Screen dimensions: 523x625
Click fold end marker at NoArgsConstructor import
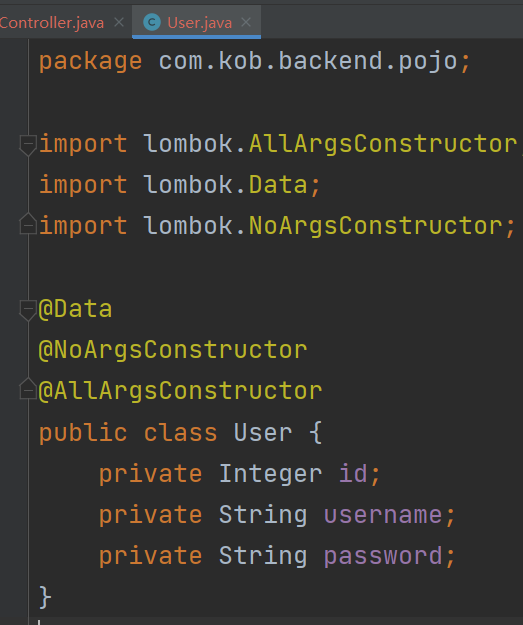click(x=28, y=224)
